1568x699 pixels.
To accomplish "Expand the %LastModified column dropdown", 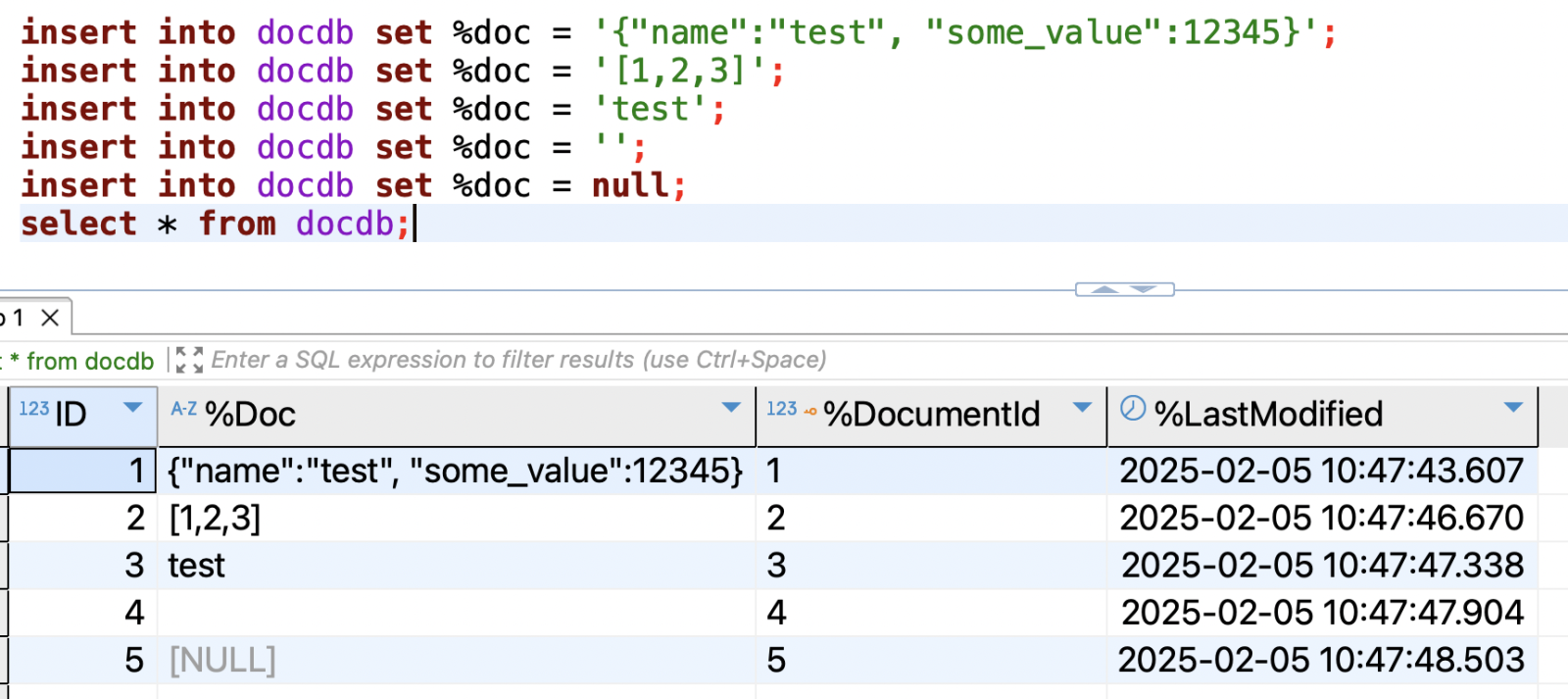I will click(1513, 408).
